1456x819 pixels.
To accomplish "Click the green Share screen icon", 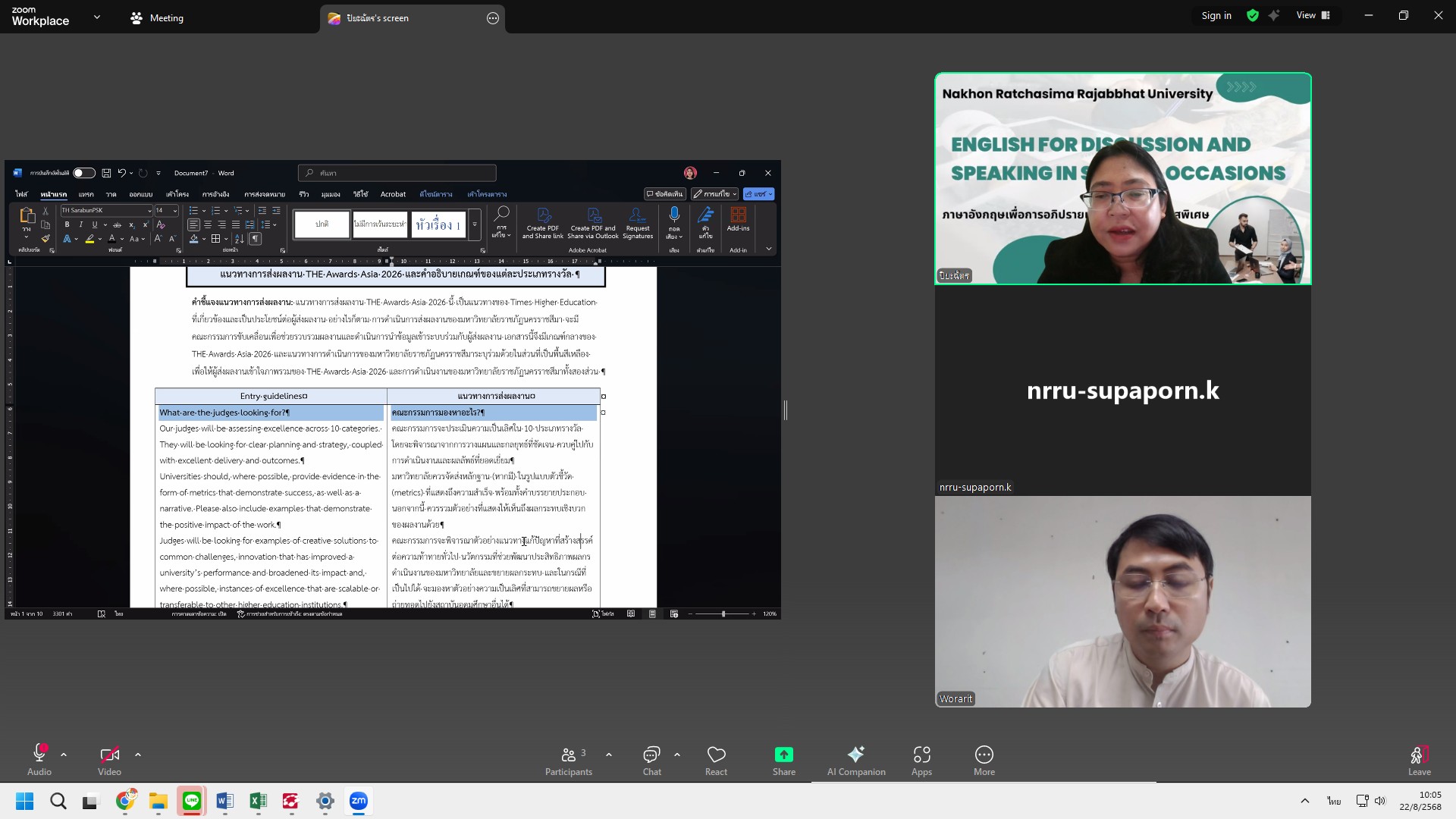I will 783,755.
